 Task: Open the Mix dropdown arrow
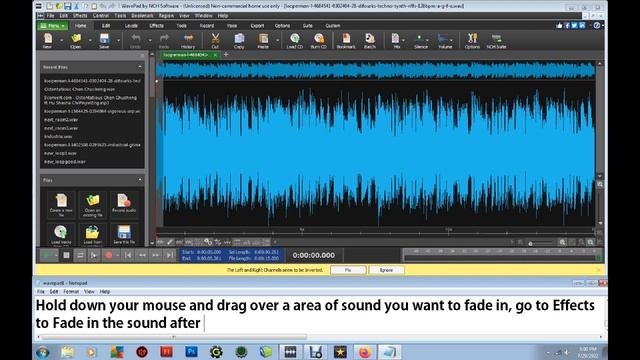tap(404, 40)
